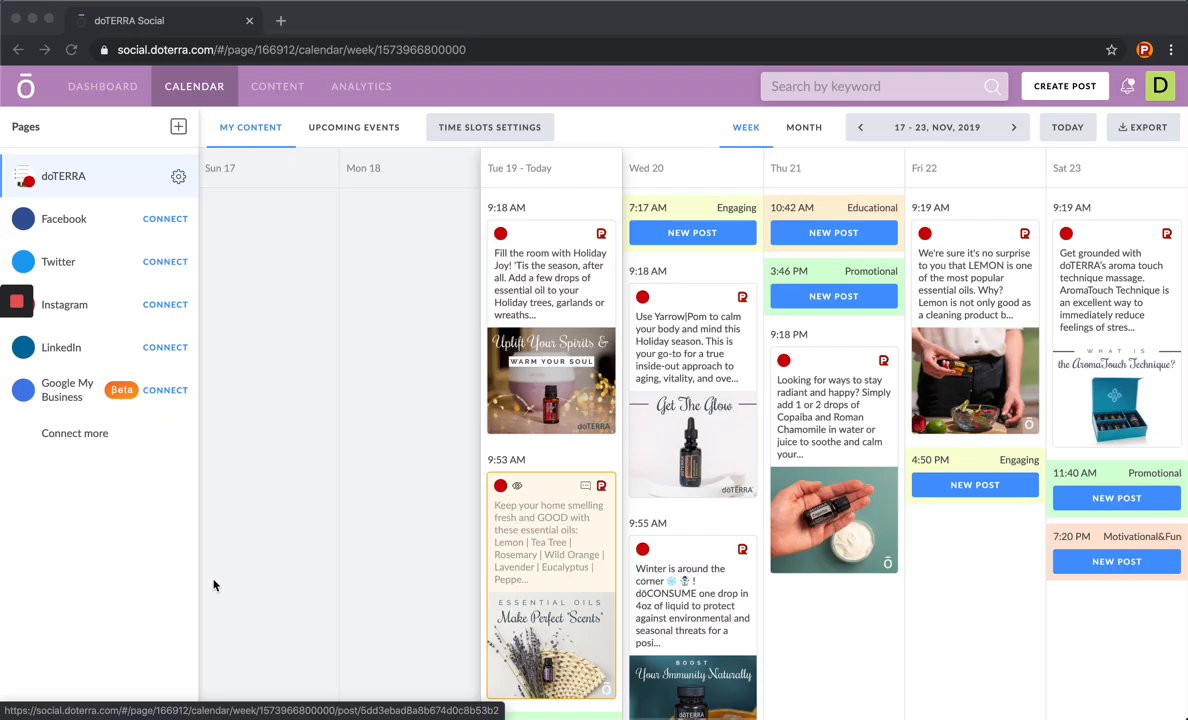
Task: Click the Google My Business circle icon
Action: (23, 390)
